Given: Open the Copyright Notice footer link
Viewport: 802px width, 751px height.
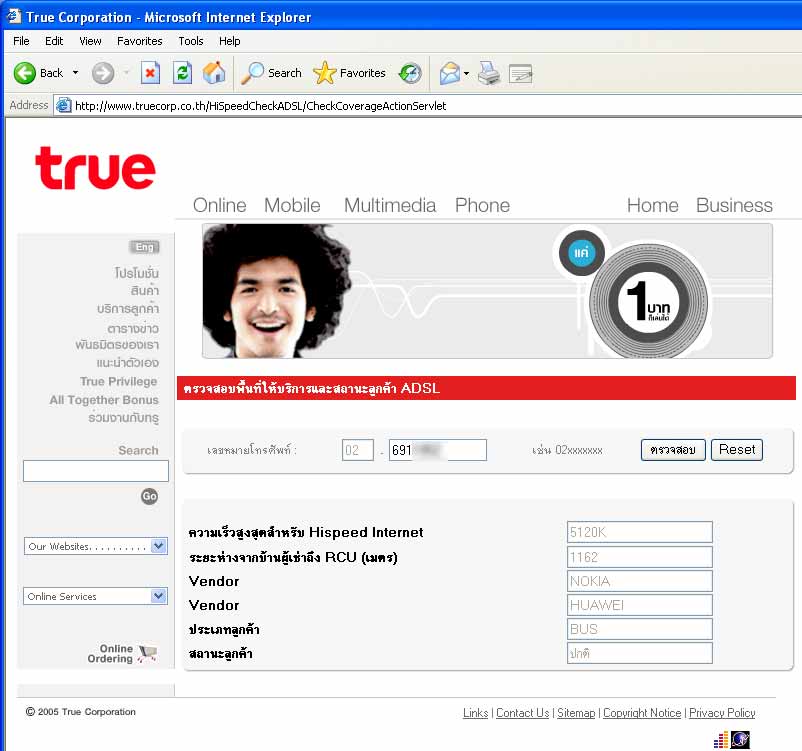Looking at the screenshot, I should (x=642, y=713).
